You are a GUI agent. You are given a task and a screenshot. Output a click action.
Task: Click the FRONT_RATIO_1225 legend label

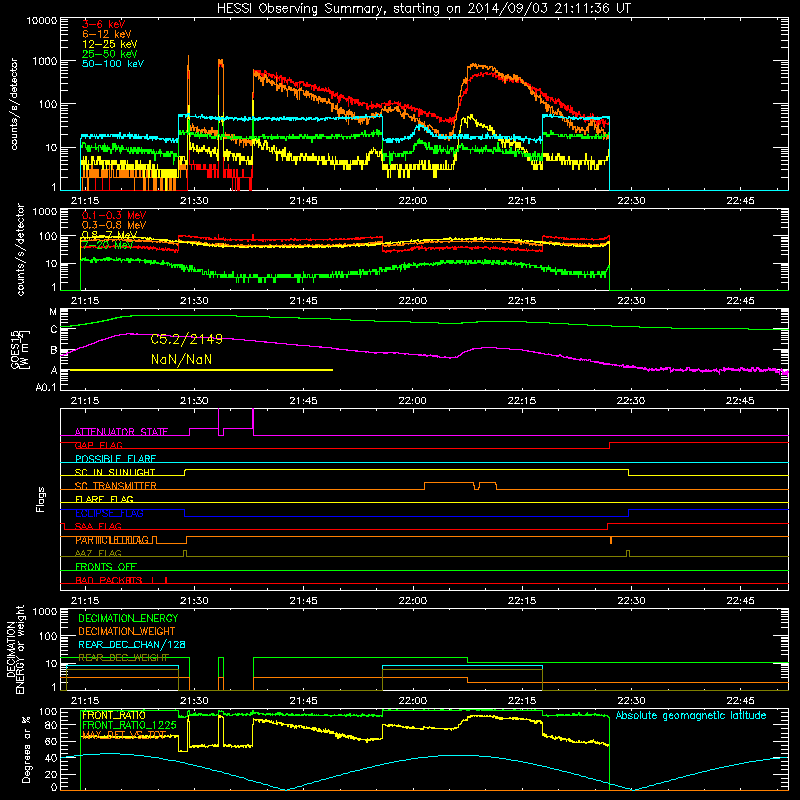coord(129,725)
